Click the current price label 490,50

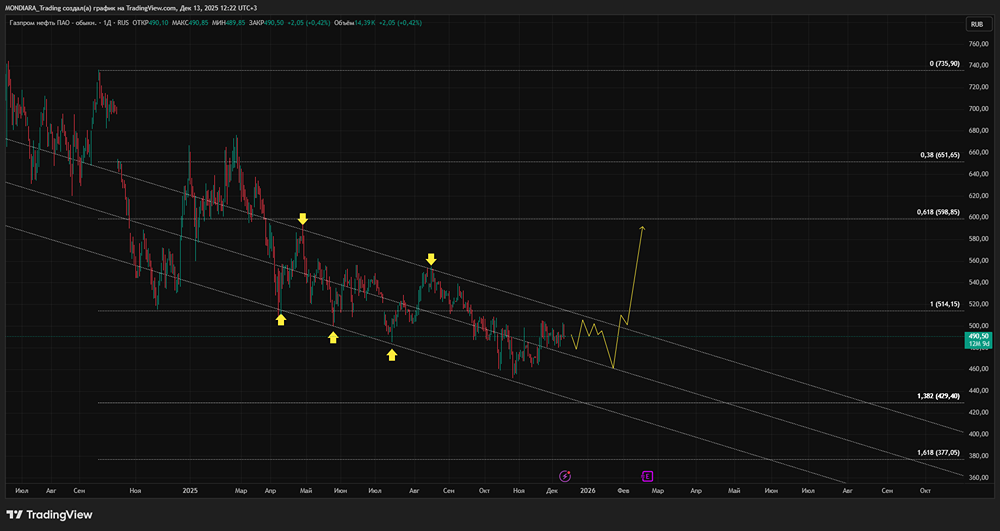click(977, 337)
